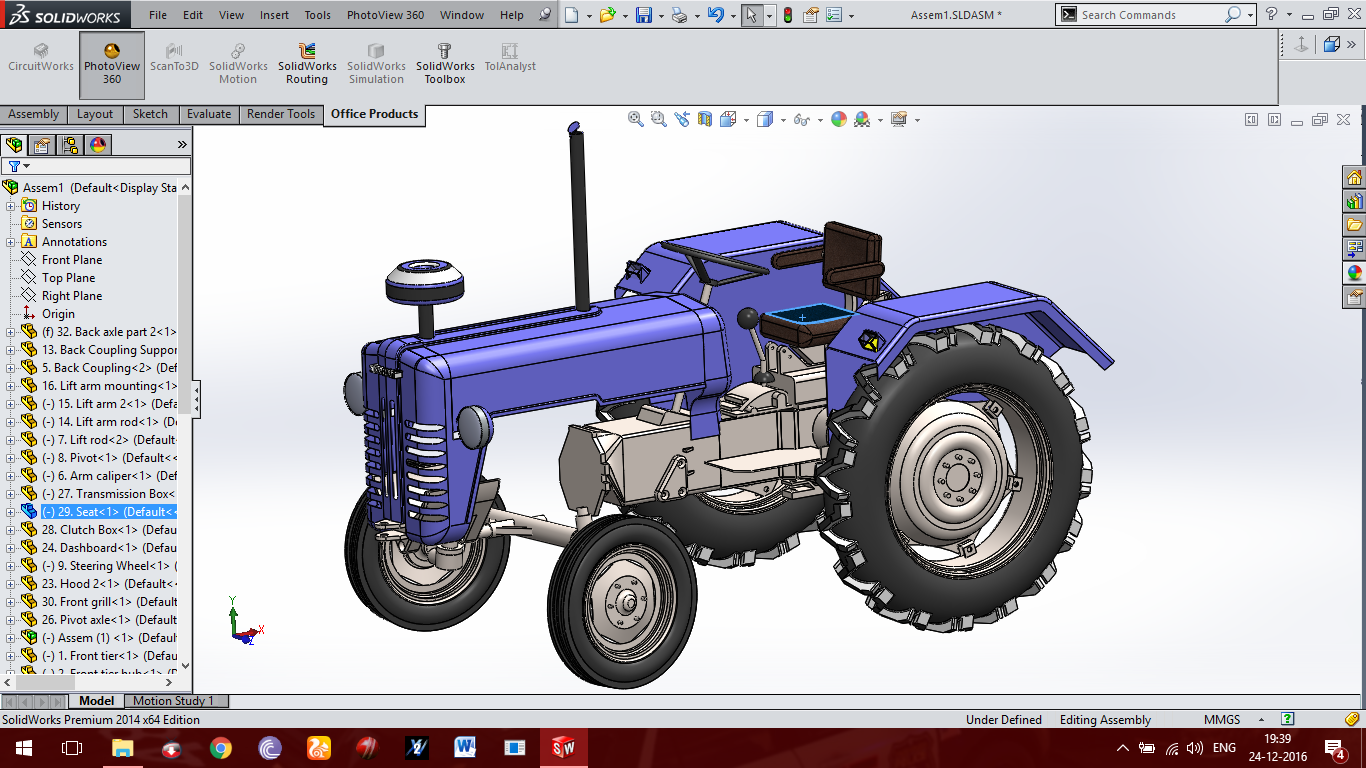Expand the History tree node
The height and width of the screenshot is (768, 1366).
click(11, 206)
